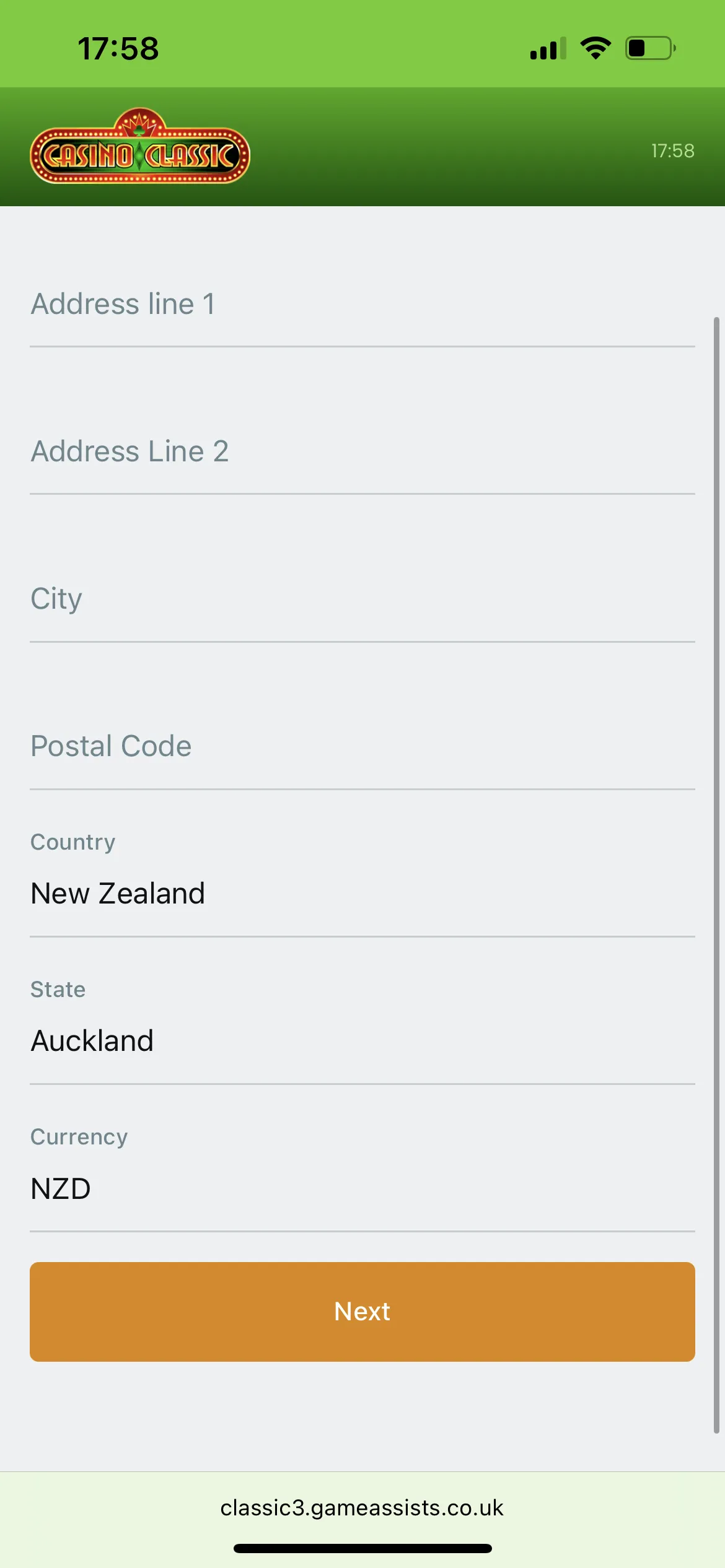The image size is (725, 1568).
Task: Open the dropdown showing New Zealand
Action: [362, 894]
